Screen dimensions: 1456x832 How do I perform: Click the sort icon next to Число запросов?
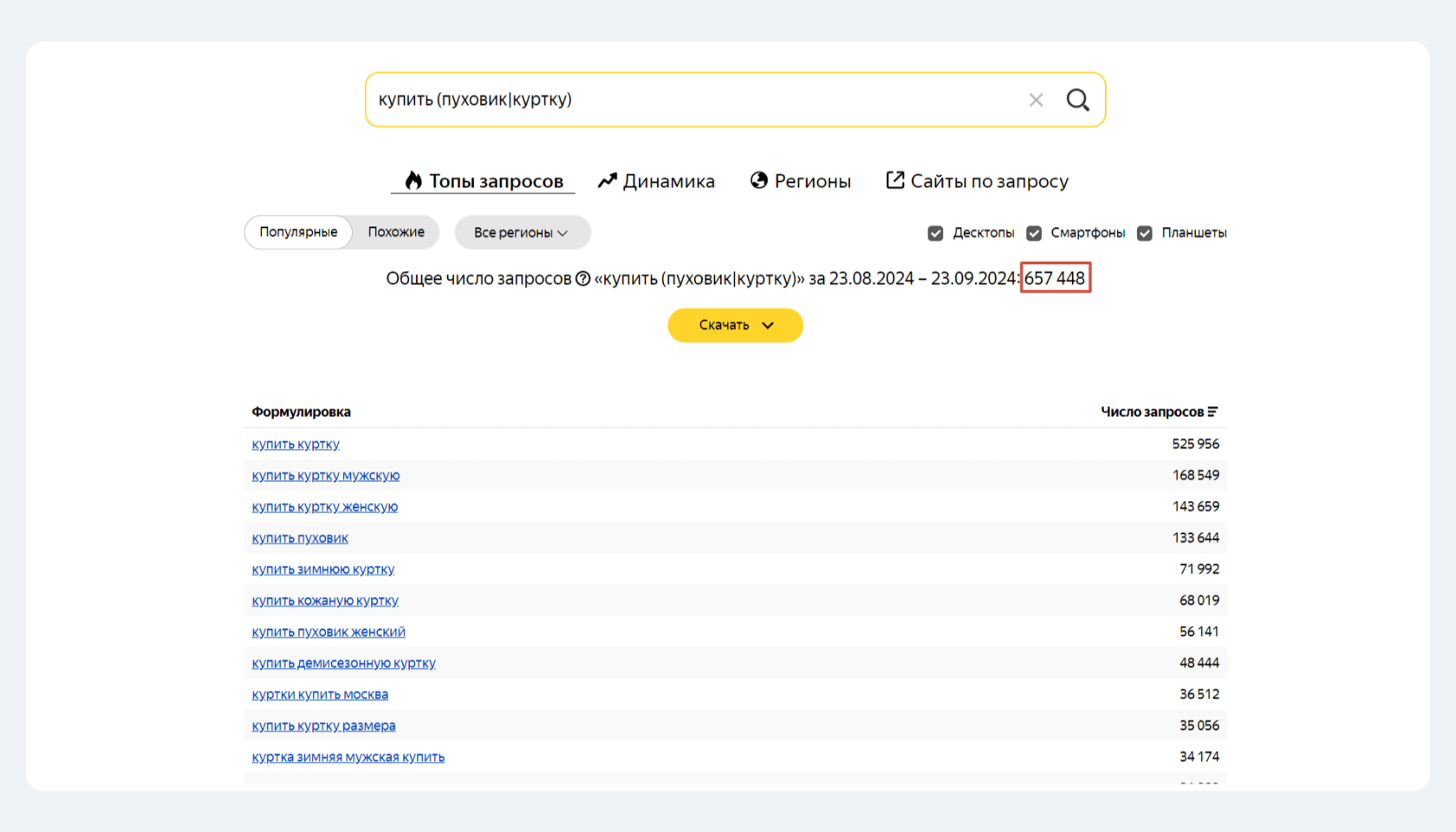[x=1215, y=411]
